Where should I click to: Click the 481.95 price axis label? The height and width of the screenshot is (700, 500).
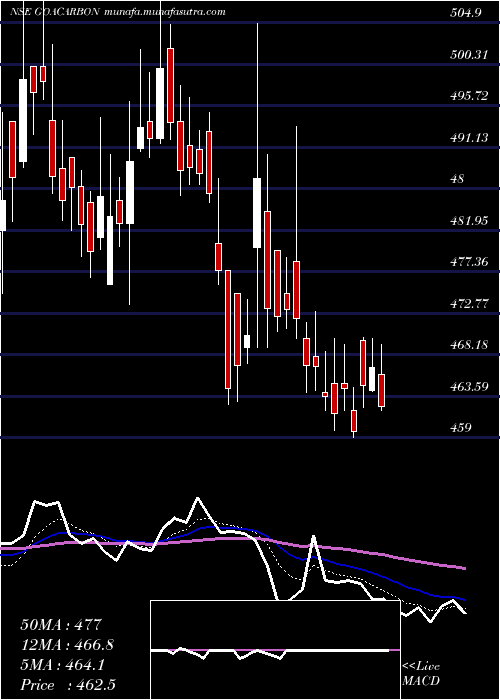click(469, 221)
